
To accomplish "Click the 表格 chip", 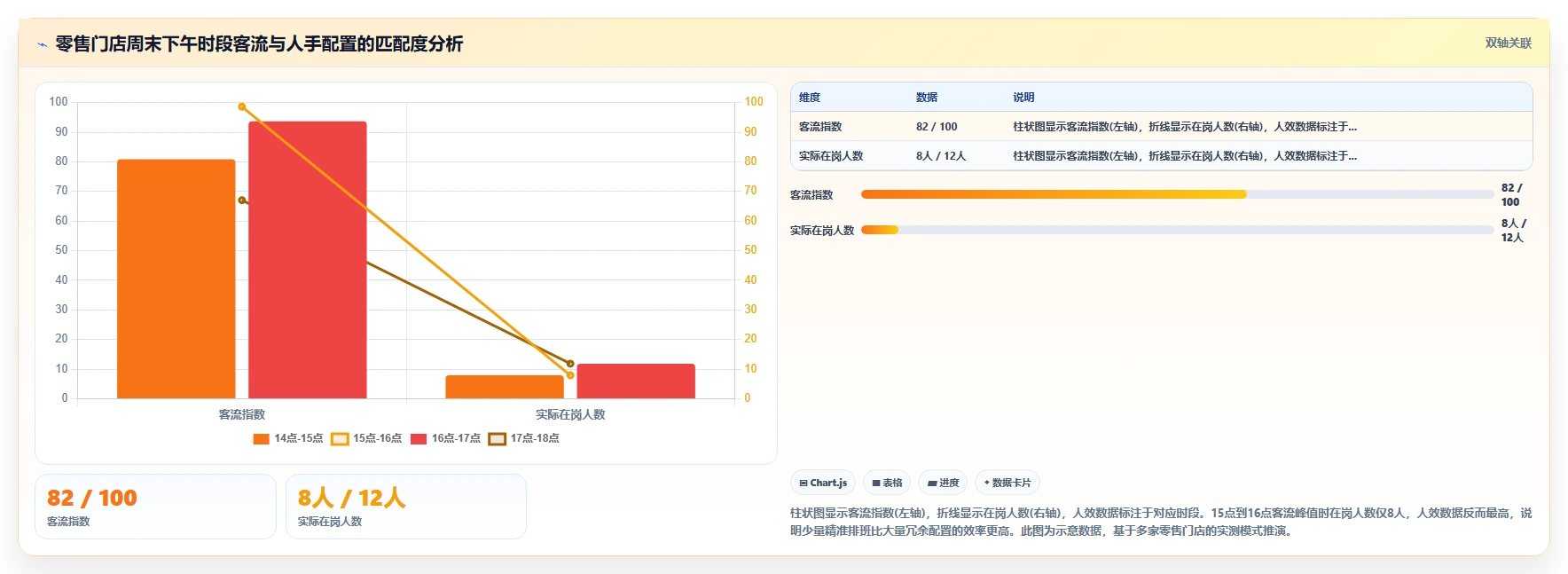I will click(887, 483).
